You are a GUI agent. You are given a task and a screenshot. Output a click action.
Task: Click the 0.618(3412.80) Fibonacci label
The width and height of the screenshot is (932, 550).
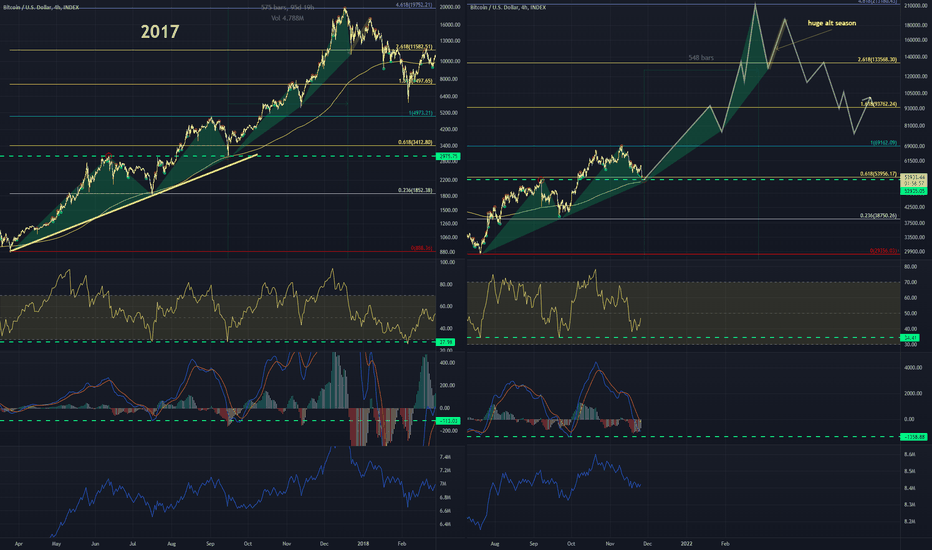point(415,143)
